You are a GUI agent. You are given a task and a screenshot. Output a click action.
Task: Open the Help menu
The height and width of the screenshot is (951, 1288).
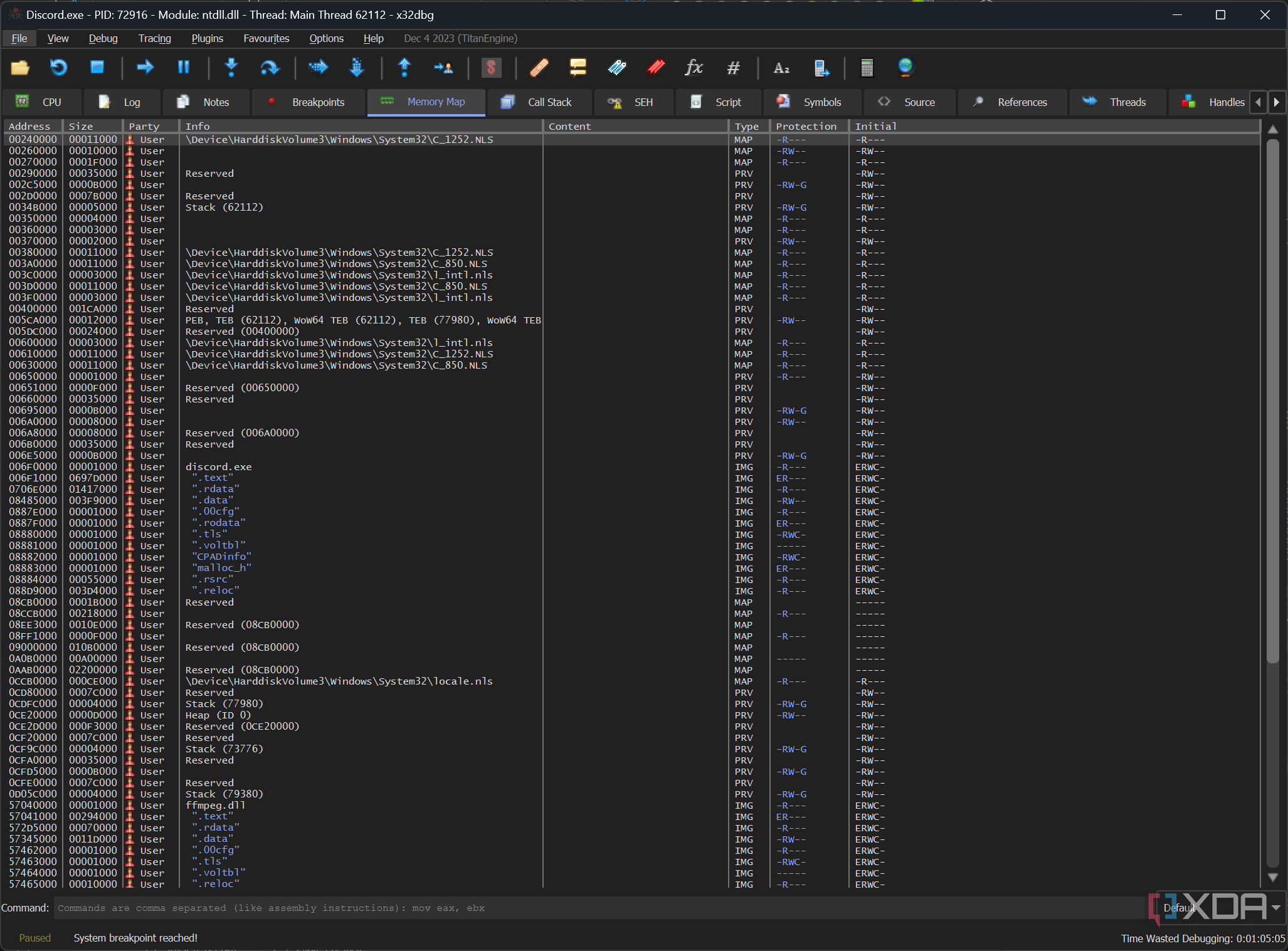point(374,38)
